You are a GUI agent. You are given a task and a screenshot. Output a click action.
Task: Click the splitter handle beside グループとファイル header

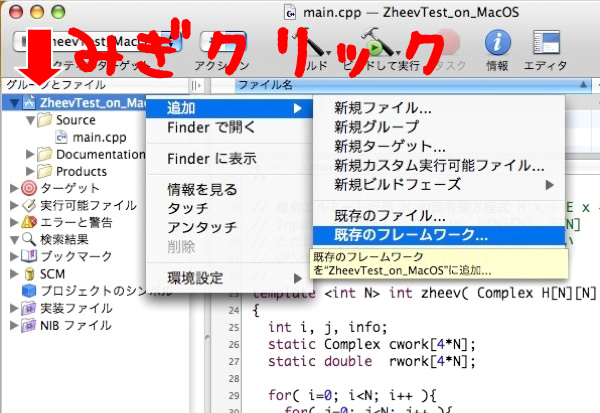(x=196, y=85)
